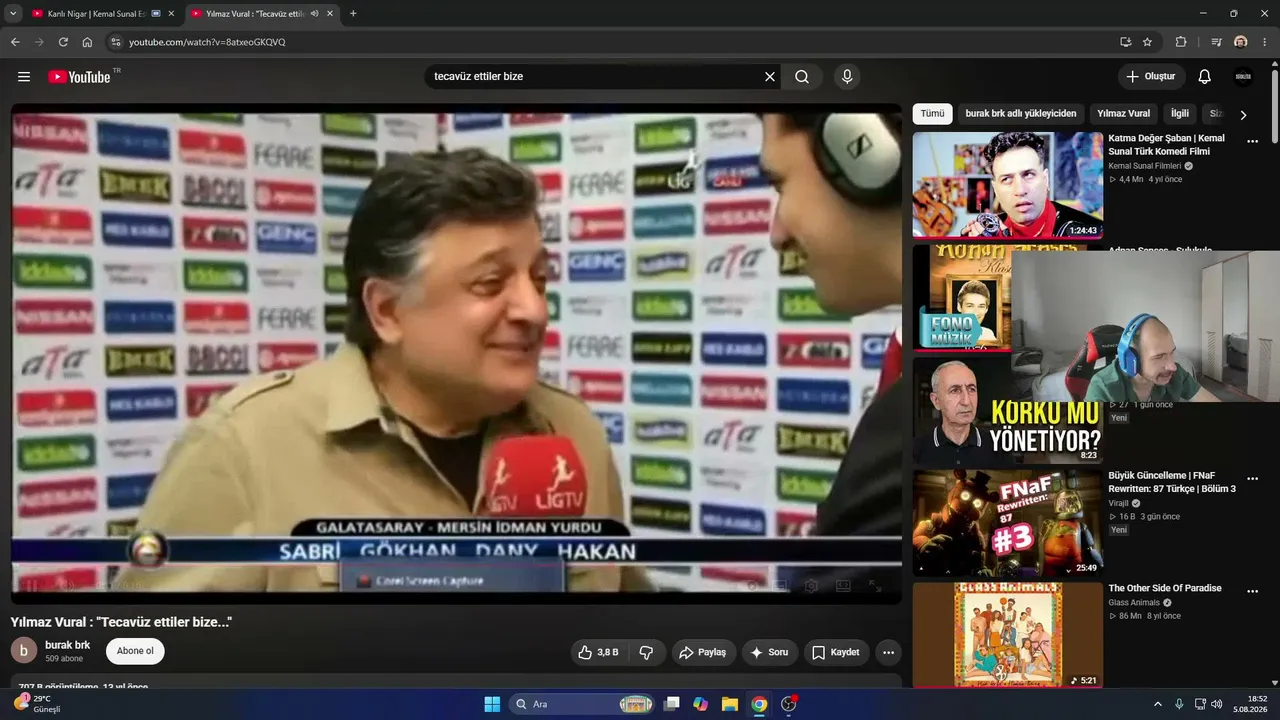The width and height of the screenshot is (1280, 720).
Task: Start voice search with the microphone
Action: pyautogui.click(x=847, y=77)
